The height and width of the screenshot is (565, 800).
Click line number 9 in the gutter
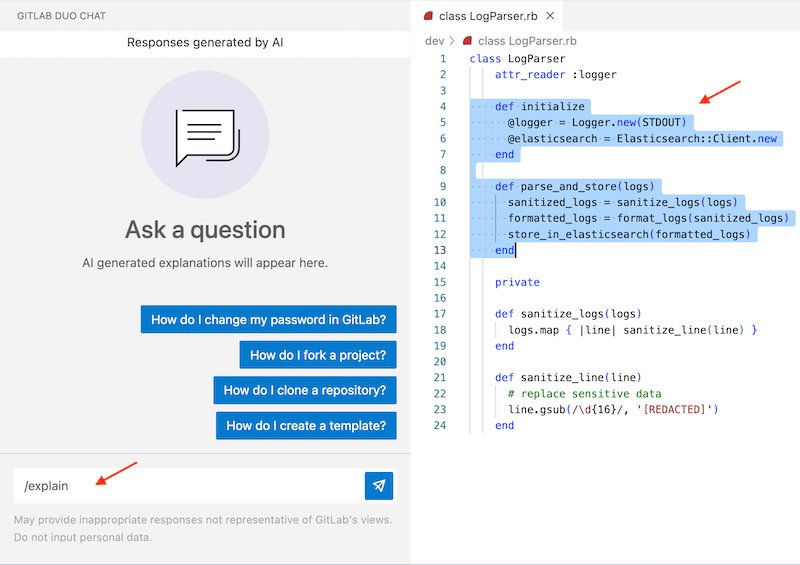pos(442,187)
